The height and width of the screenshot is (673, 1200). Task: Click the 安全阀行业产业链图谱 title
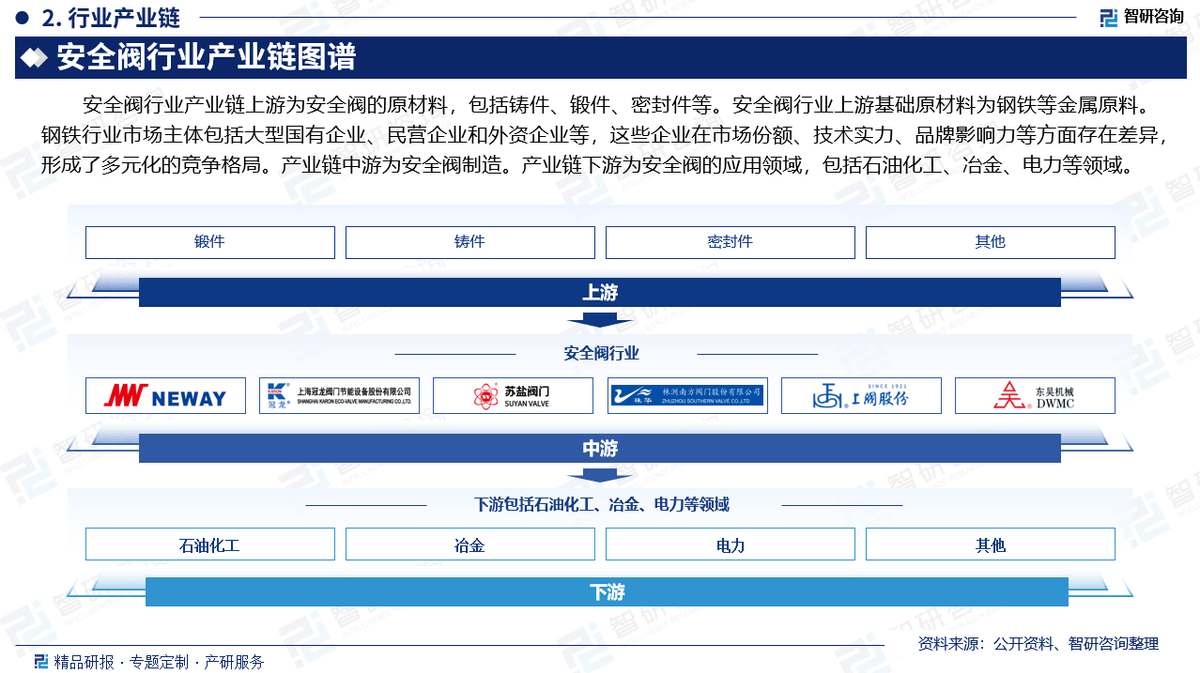(206, 57)
